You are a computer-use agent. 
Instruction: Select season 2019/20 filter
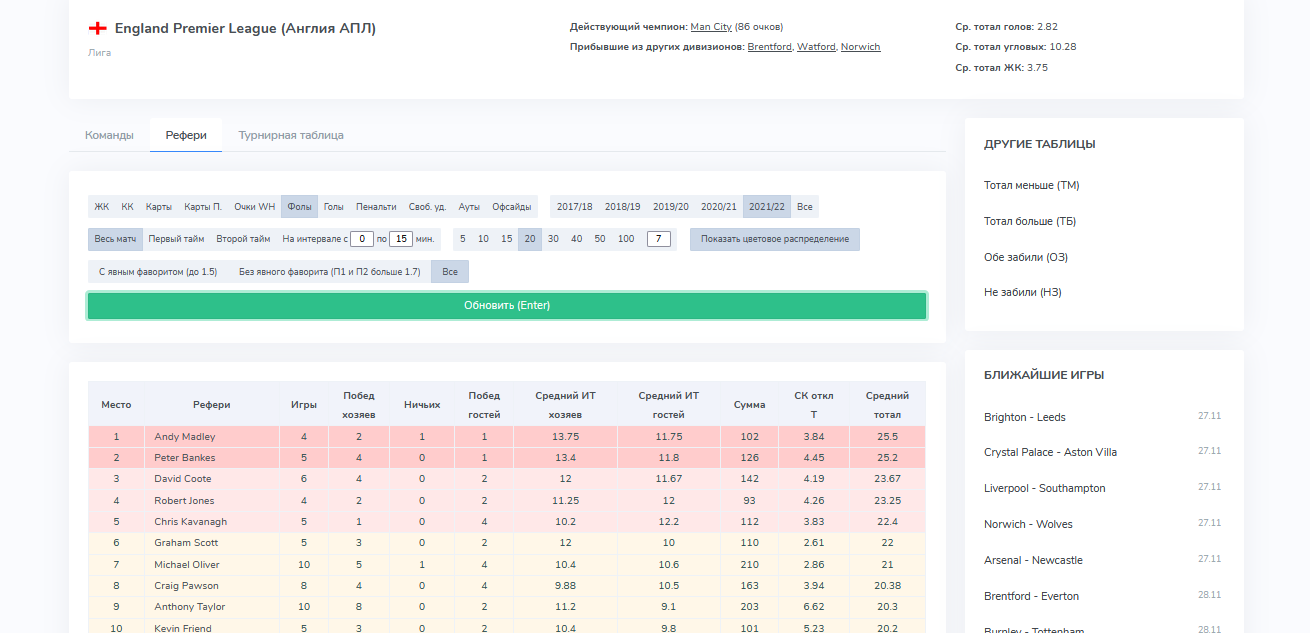[671, 207]
